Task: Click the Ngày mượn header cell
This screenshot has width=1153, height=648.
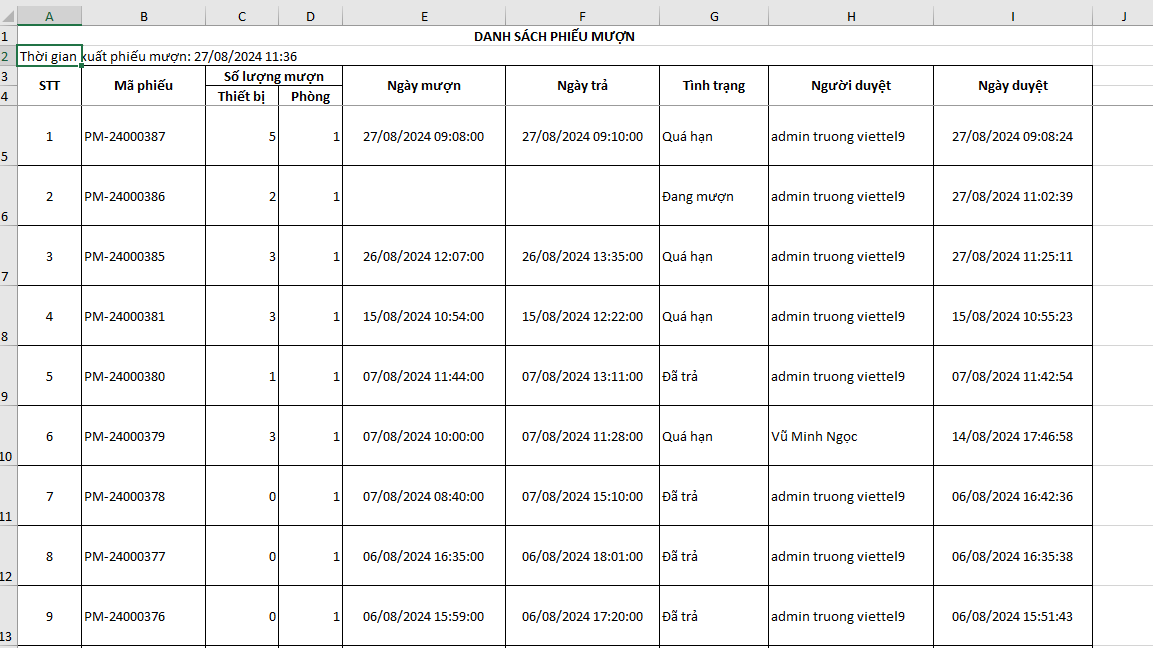Action: [x=424, y=85]
